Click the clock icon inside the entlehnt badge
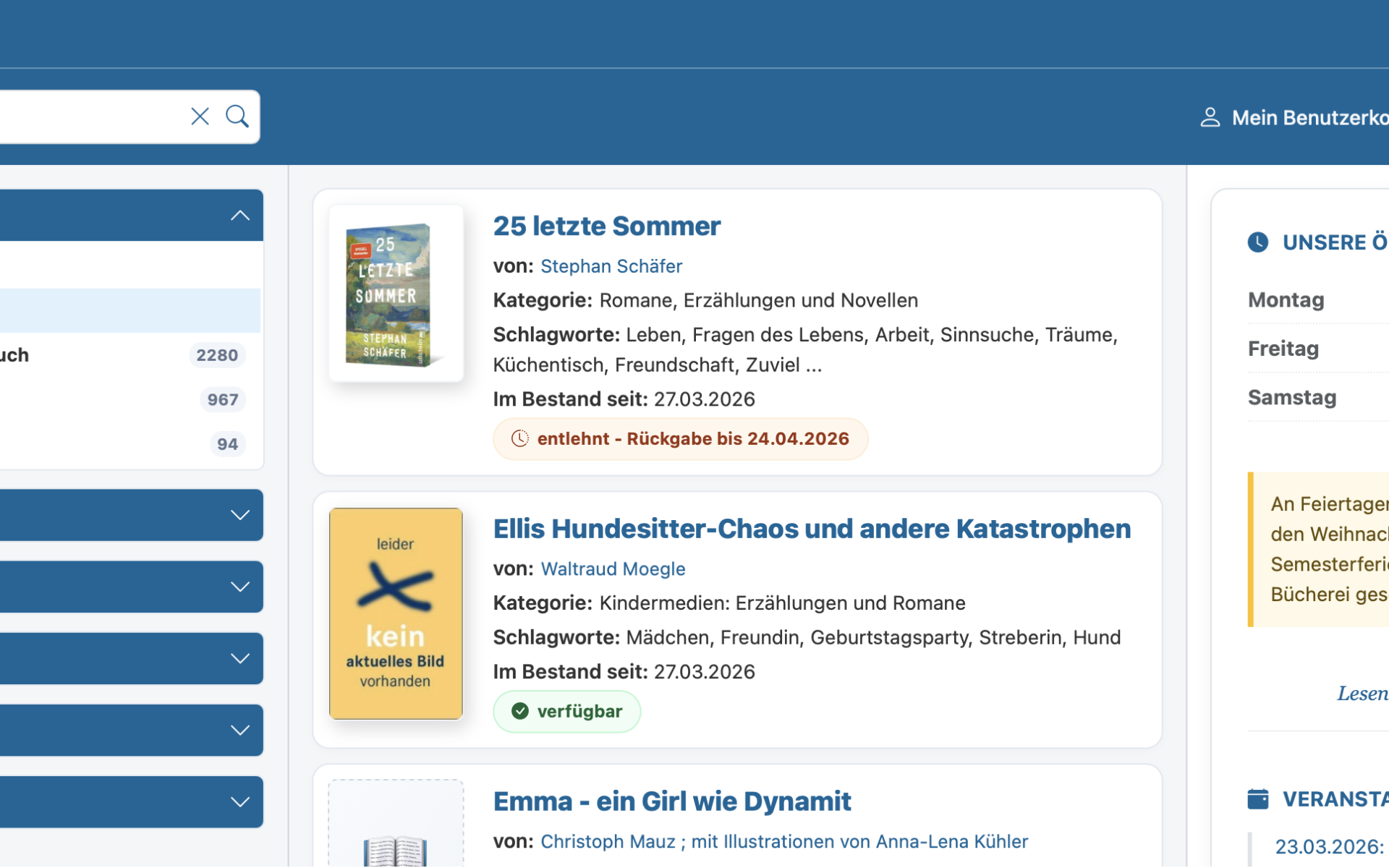Screen dimensions: 1389x868 point(521,438)
